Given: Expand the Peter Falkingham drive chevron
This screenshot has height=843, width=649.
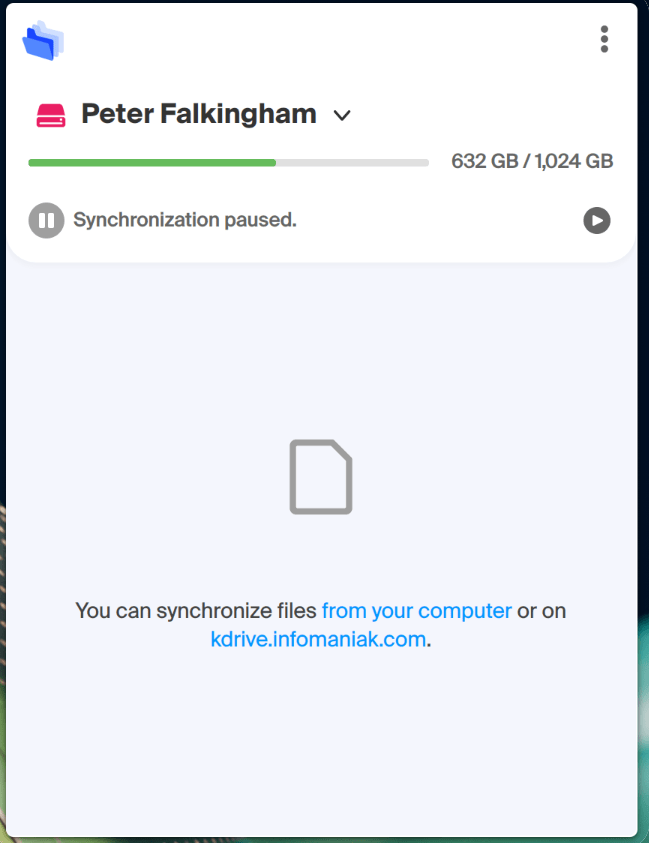Looking at the screenshot, I should [x=342, y=115].
